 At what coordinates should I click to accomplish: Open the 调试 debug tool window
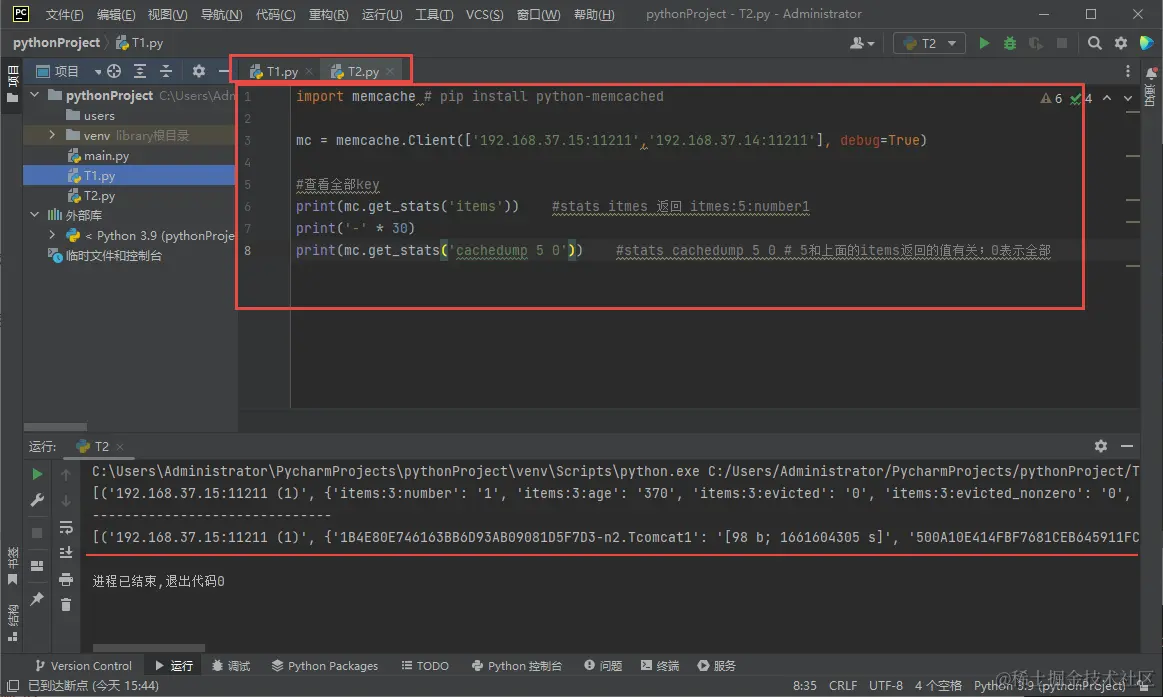[231, 666]
